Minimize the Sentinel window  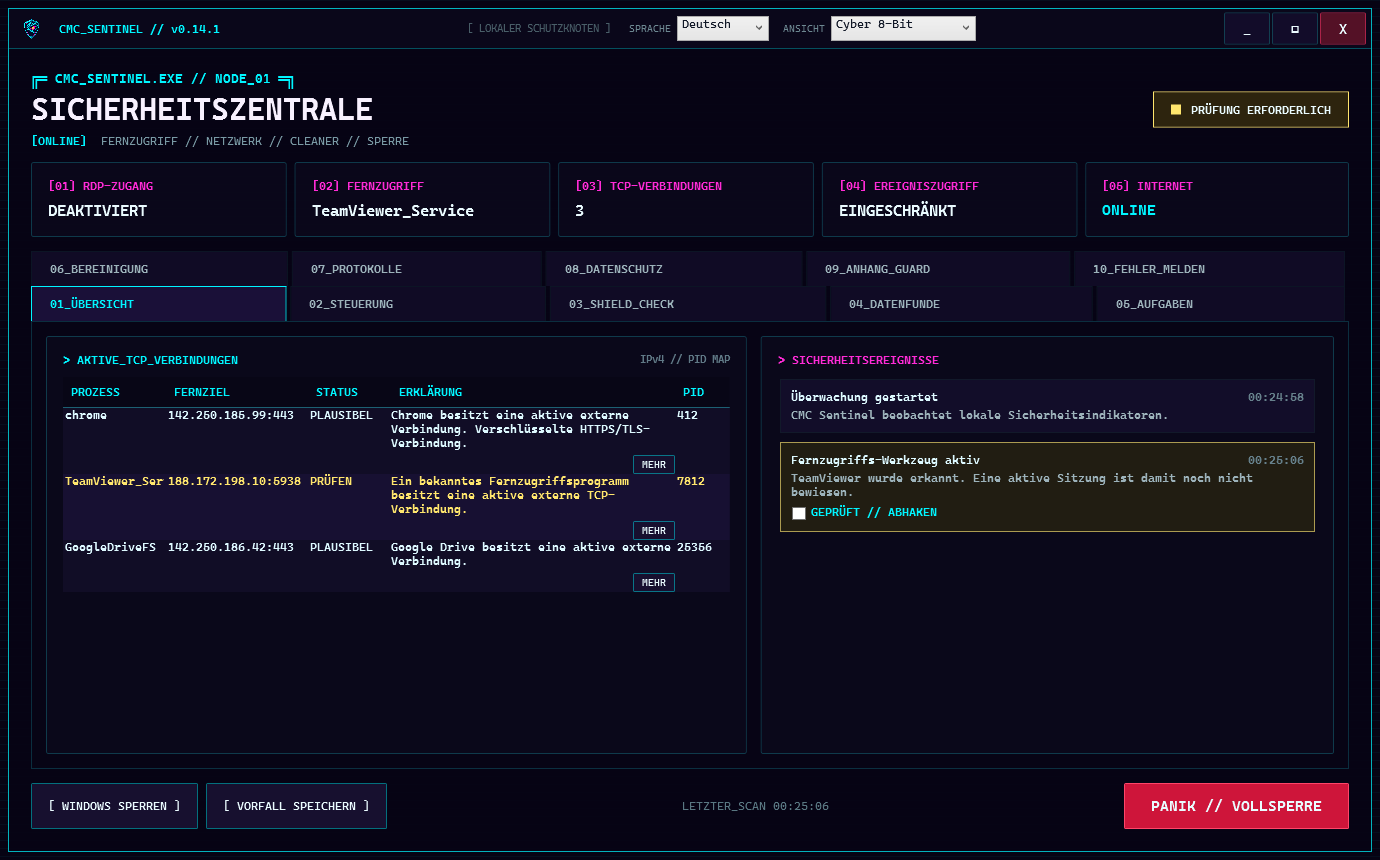coord(1247,29)
